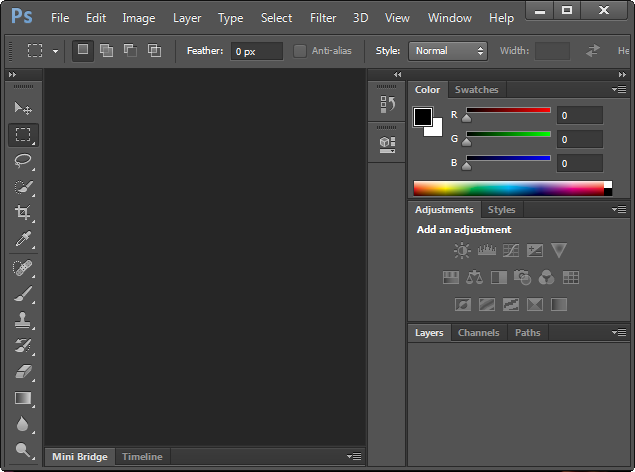Open the Layers panel flyout menu
The image size is (635, 472).
(619, 332)
